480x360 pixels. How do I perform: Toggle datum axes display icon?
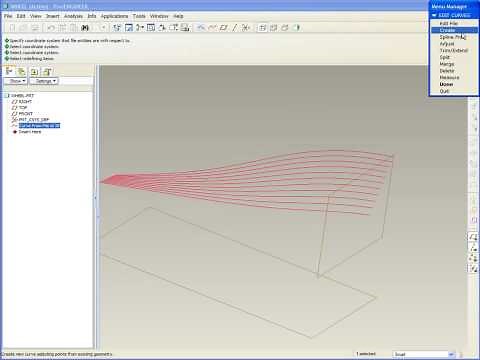235,28
